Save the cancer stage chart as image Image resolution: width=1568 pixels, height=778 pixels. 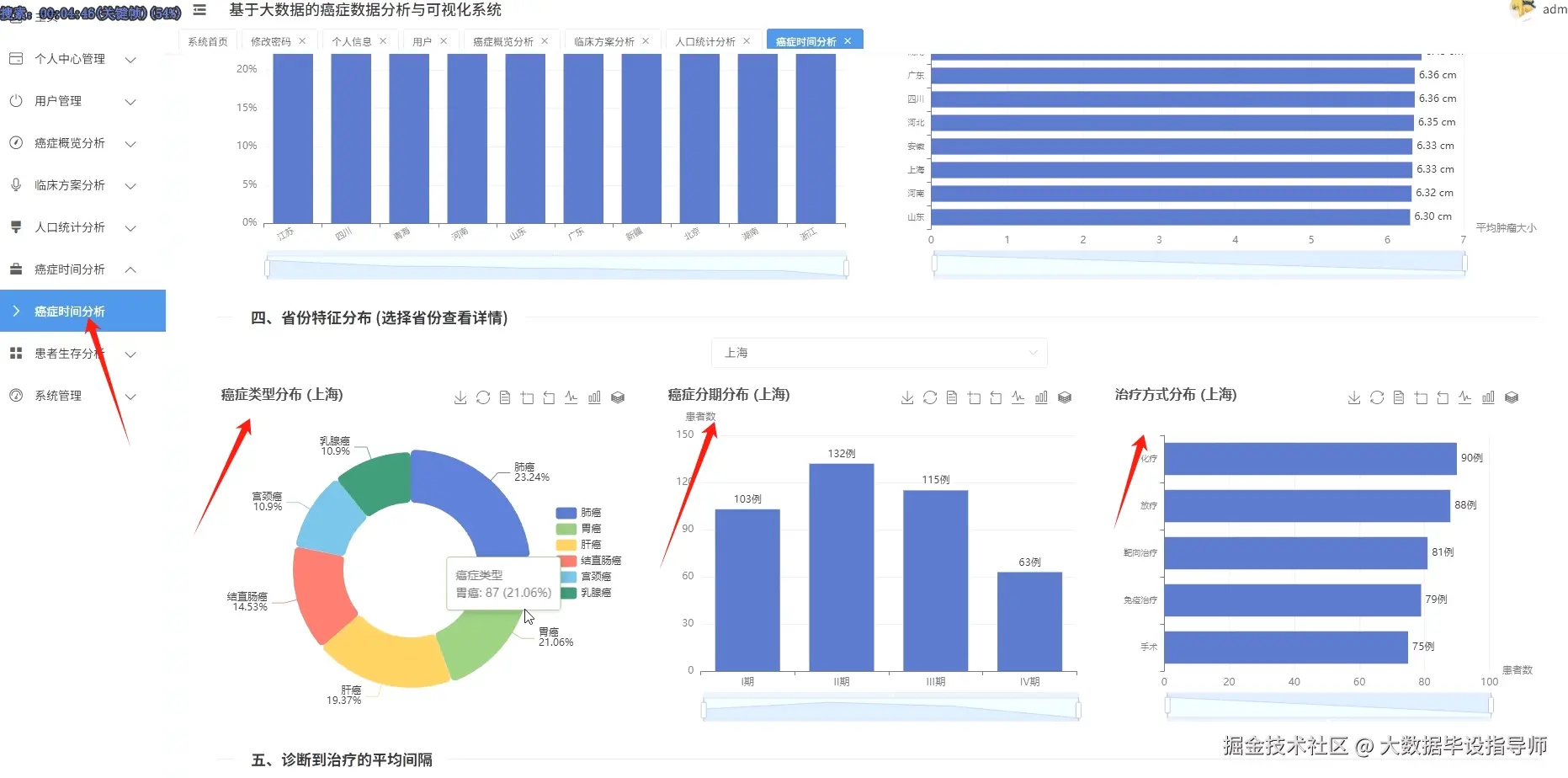[907, 397]
